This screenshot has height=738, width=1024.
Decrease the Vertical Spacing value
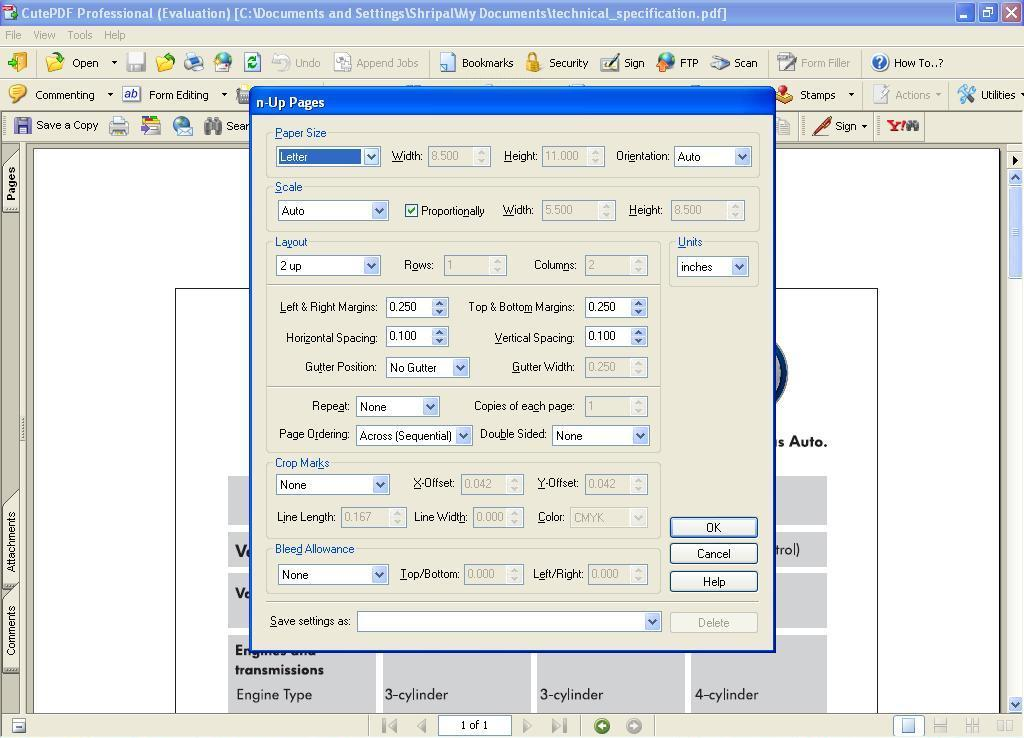click(639, 342)
